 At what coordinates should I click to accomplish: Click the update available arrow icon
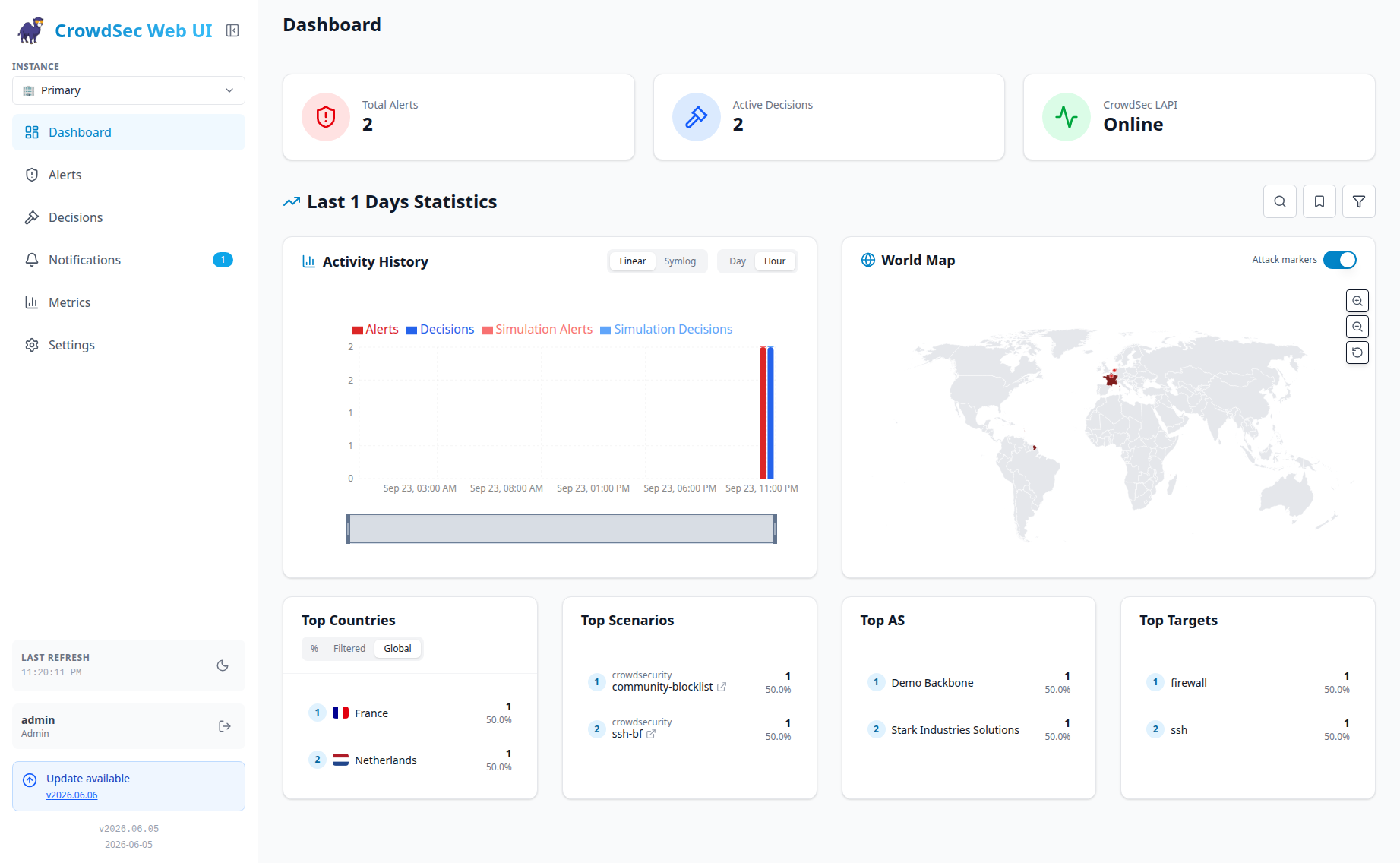click(30, 780)
